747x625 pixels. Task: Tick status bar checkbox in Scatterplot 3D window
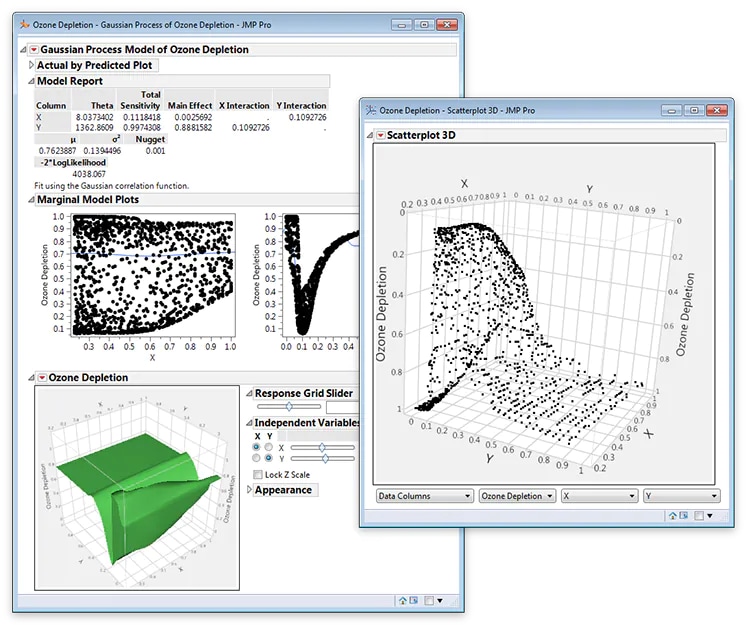click(699, 515)
